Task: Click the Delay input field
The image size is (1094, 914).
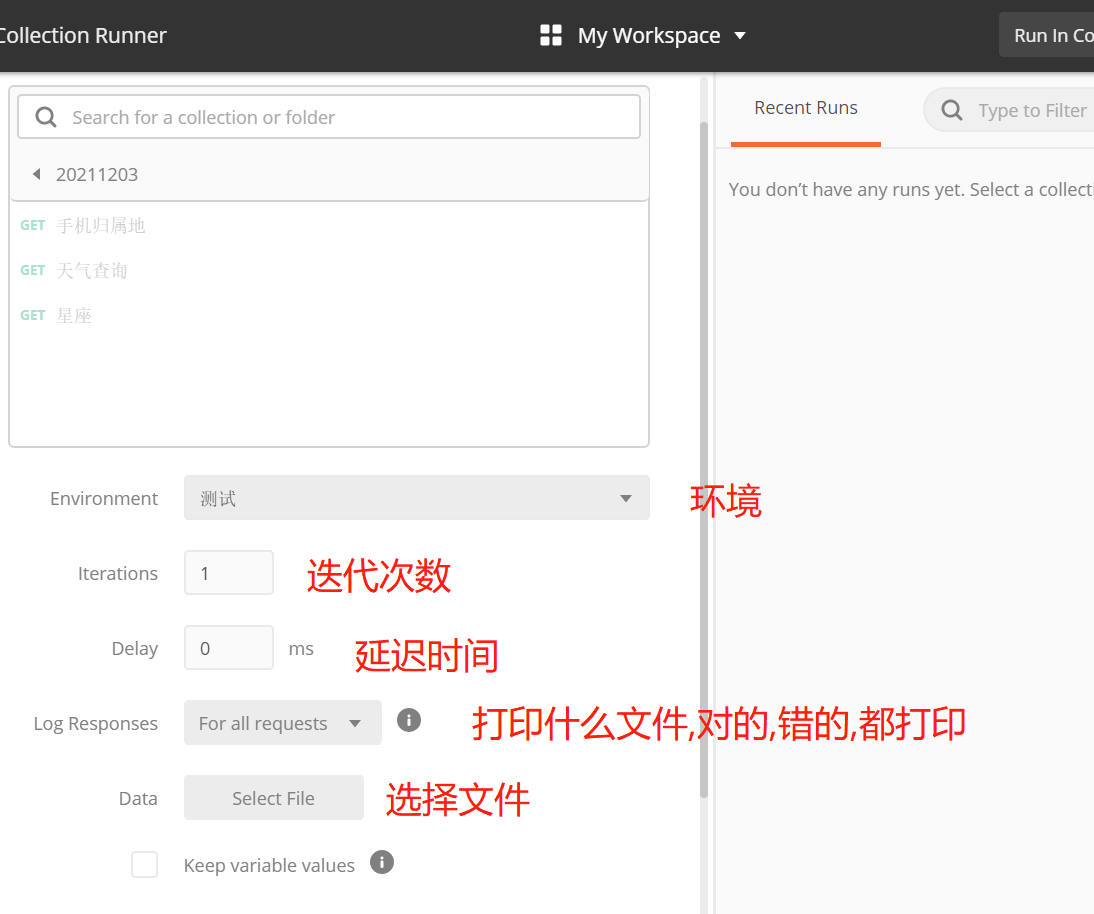Action: click(x=229, y=647)
